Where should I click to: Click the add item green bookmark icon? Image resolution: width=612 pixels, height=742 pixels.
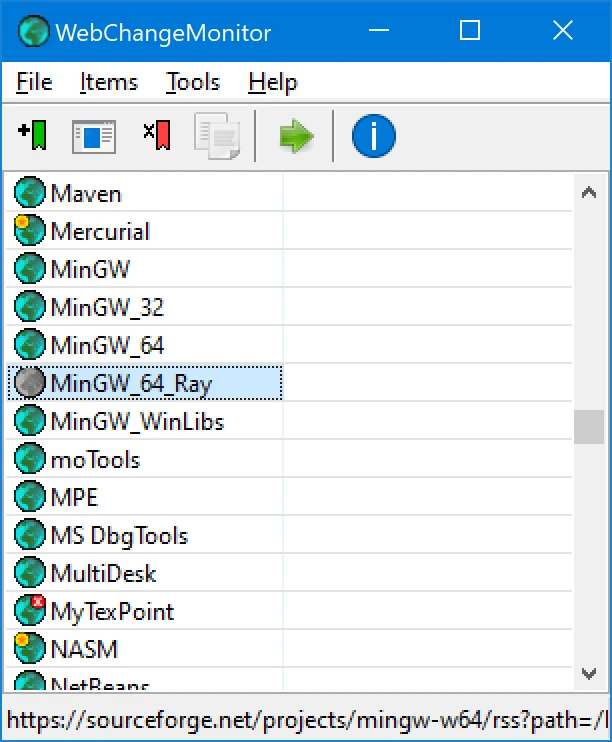(32, 136)
